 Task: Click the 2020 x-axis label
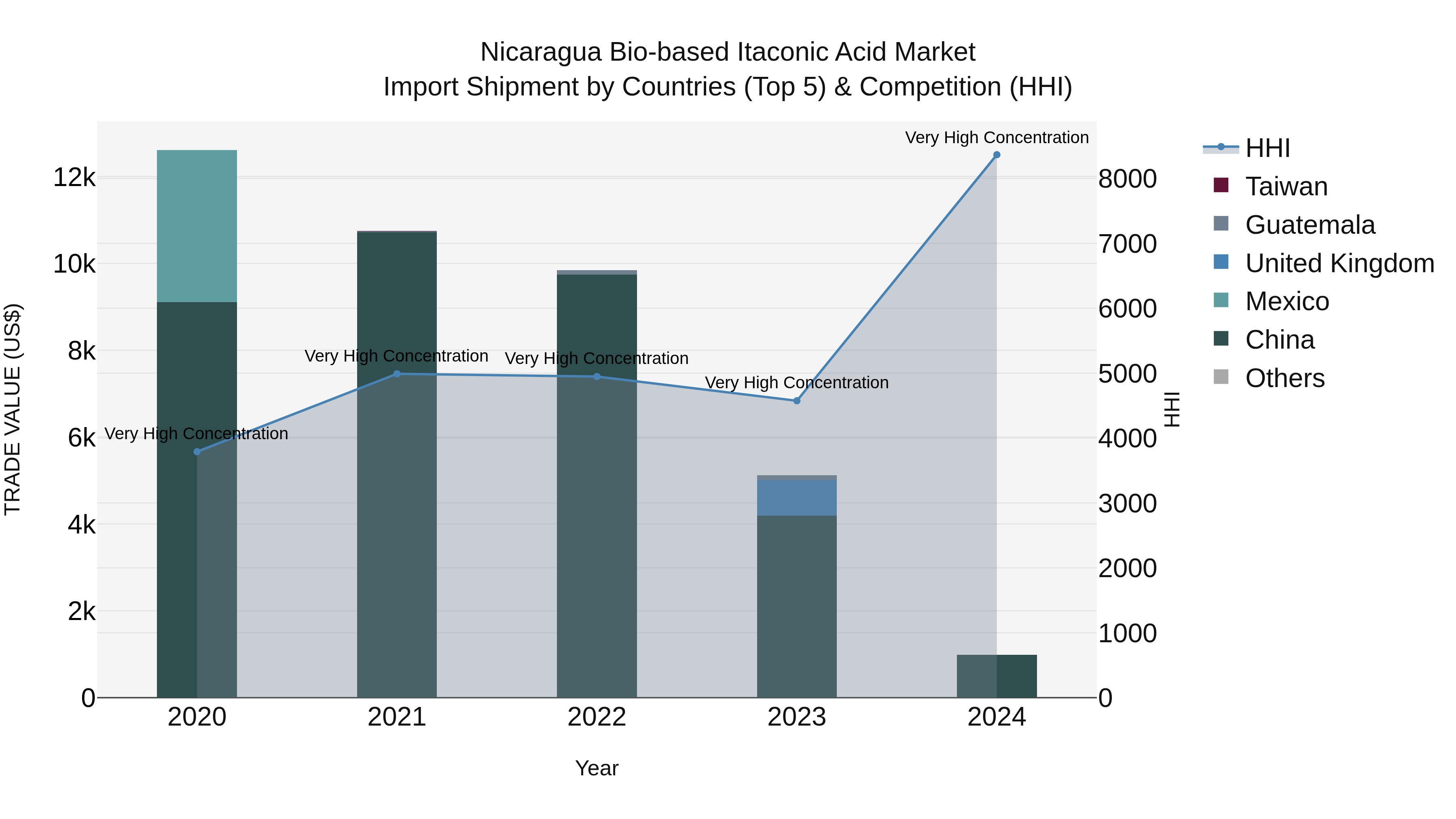197,717
